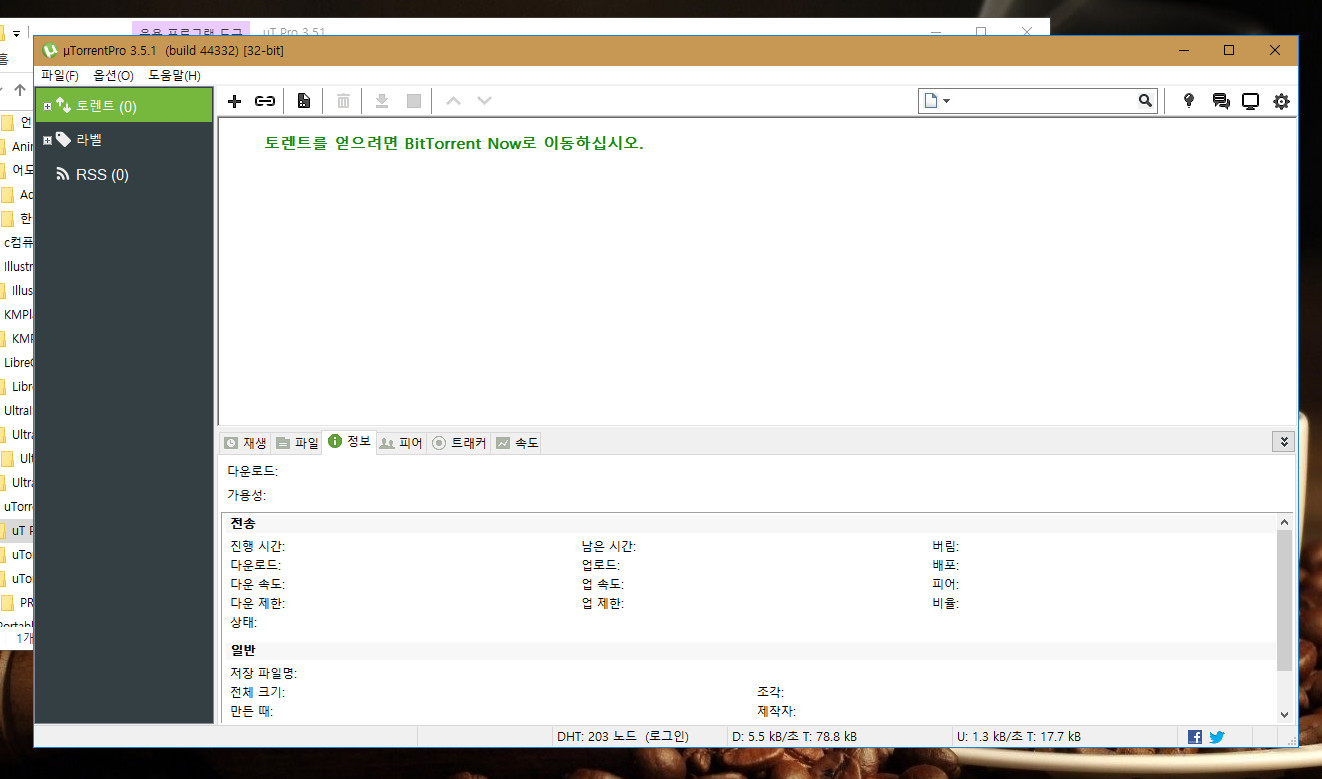Click up arrow in Explorer window behind
This screenshot has height=779, width=1322.
(x=20, y=90)
